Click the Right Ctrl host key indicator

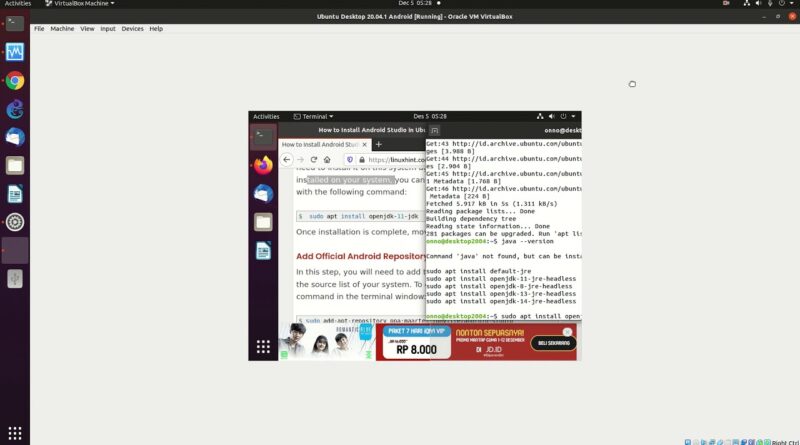785,442
